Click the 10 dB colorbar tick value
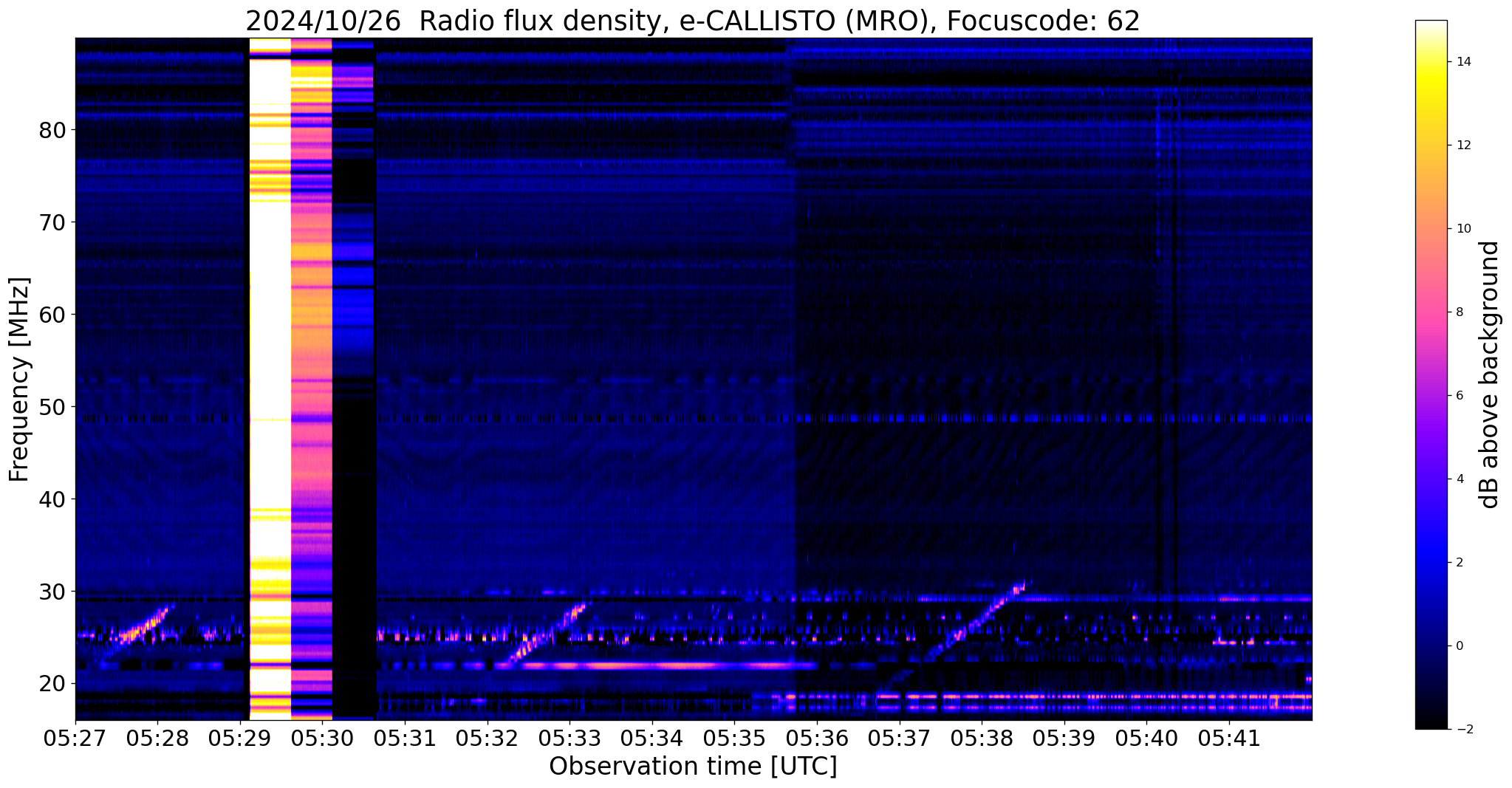This screenshot has width=1512, height=788. point(1463,229)
